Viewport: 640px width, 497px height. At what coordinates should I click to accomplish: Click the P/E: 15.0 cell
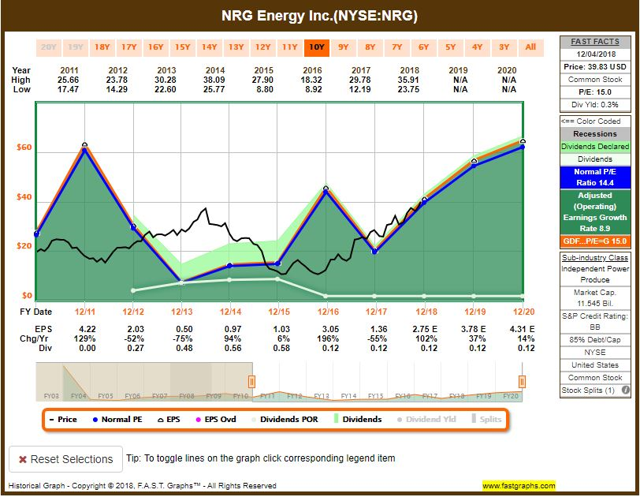[x=595, y=92]
